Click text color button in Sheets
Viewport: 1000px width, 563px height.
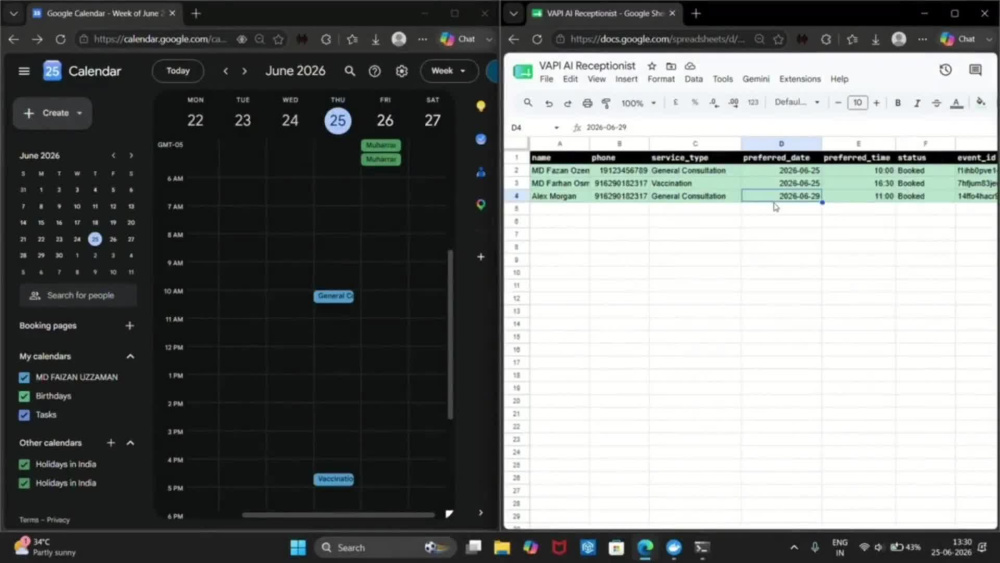(x=956, y=103)
